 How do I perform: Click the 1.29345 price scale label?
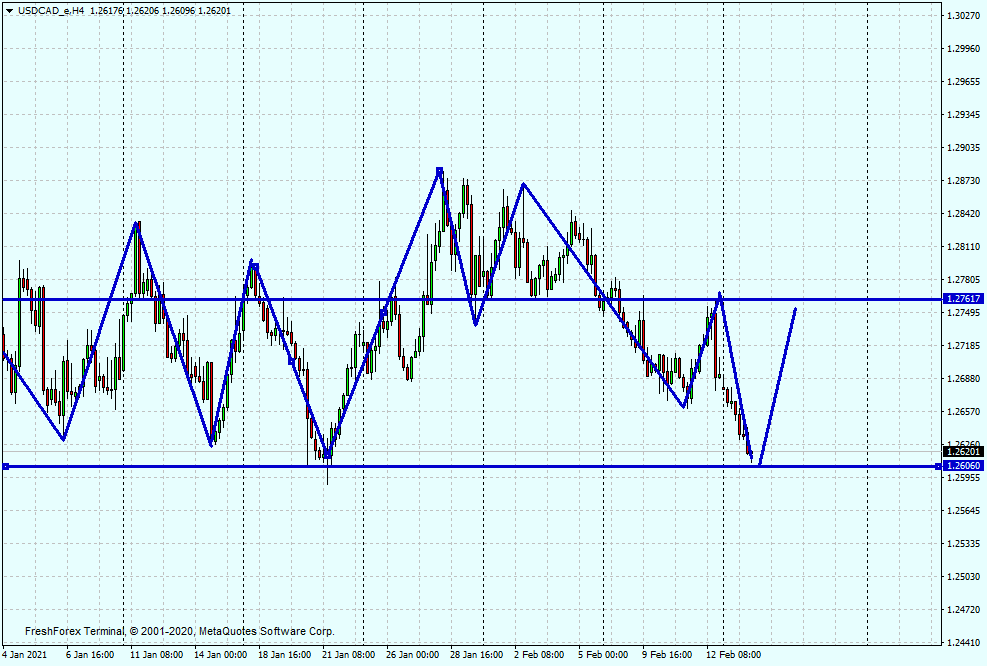964,115
